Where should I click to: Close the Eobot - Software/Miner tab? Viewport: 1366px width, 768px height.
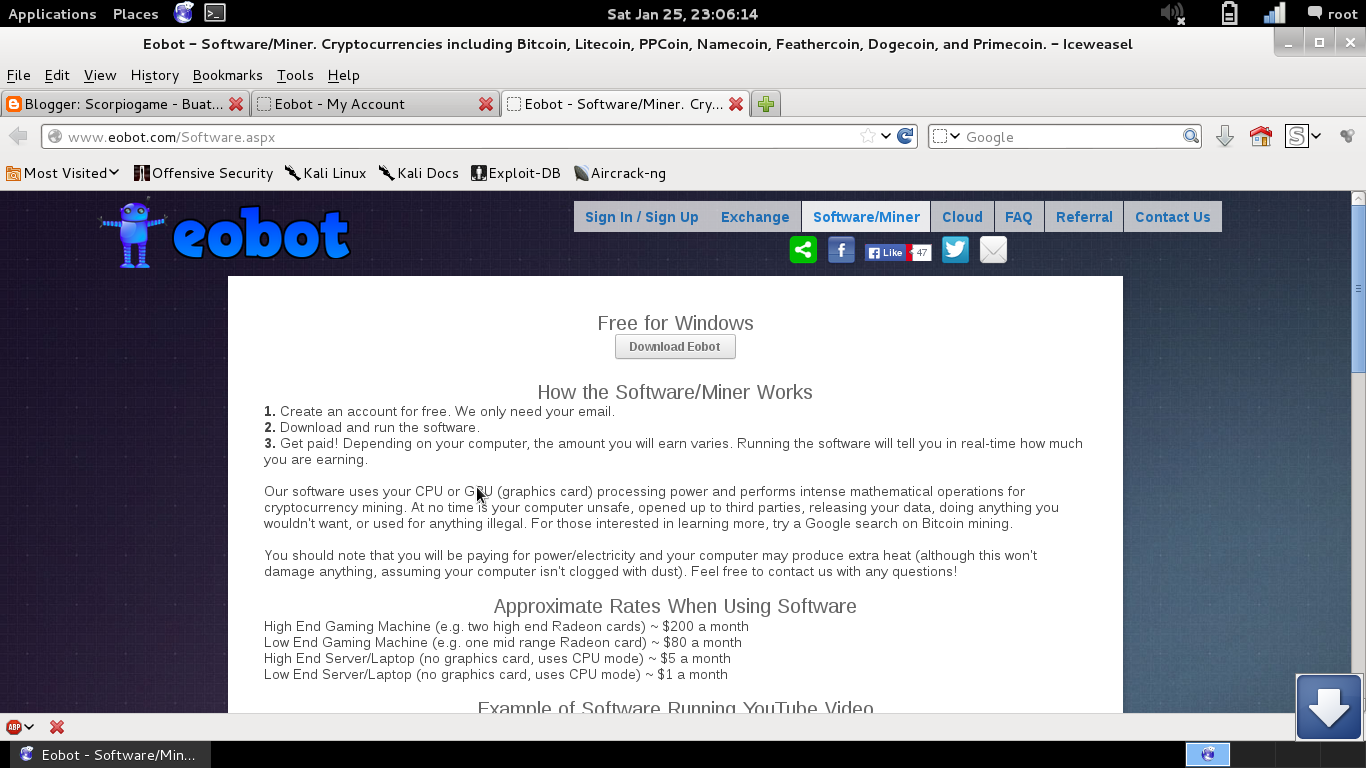pos(736,104)
